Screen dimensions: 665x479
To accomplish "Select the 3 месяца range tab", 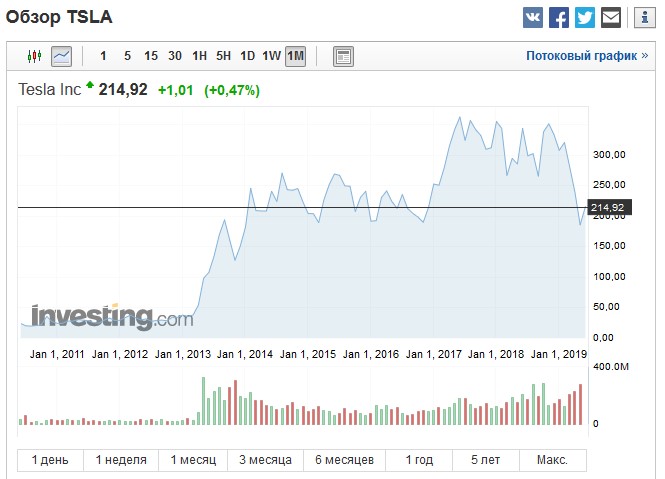I will click(265, 460).
